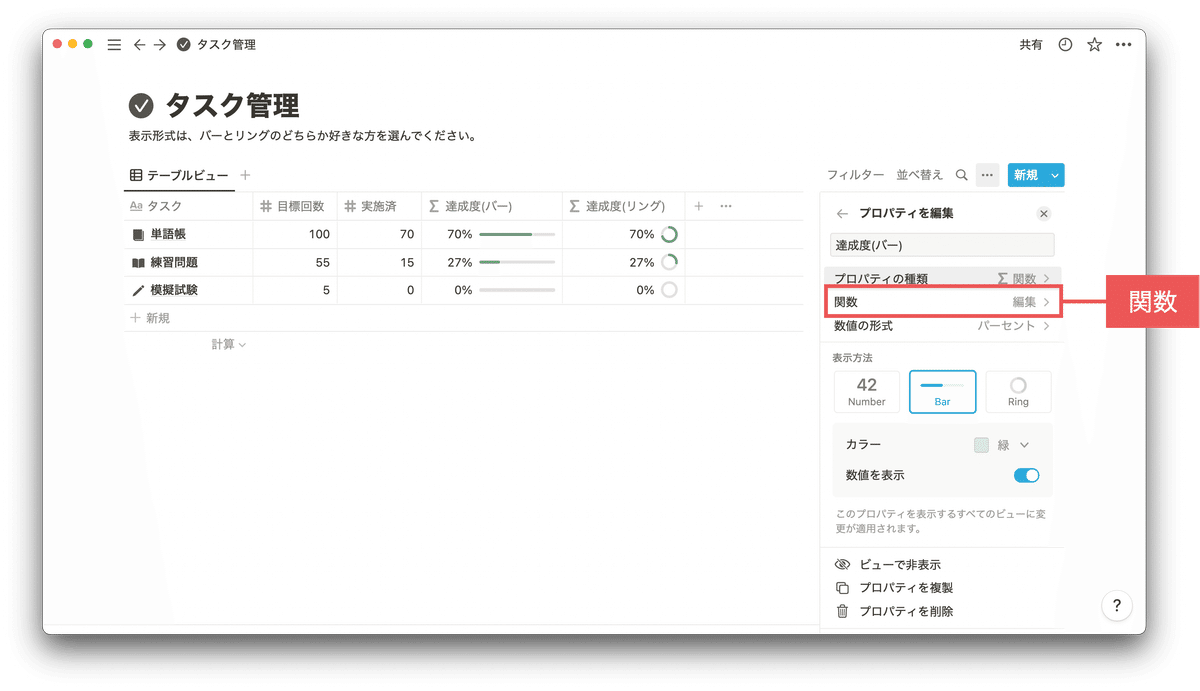1200x691 pixels.
Task: Switch to the テーブルビュー tab
Action: 179,175
